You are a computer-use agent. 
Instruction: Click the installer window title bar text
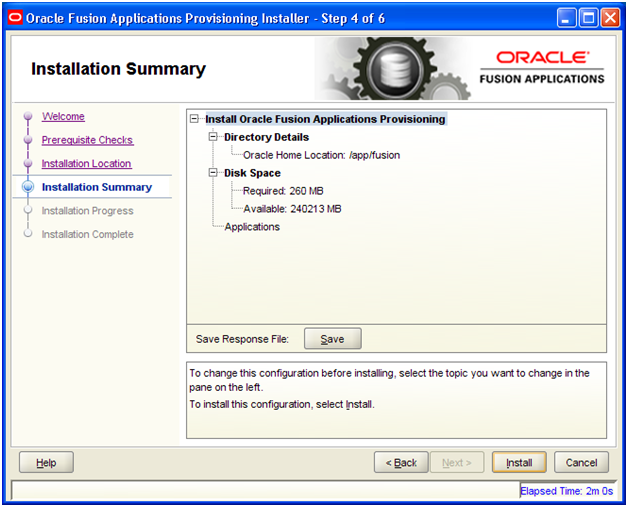click(205, 18)
